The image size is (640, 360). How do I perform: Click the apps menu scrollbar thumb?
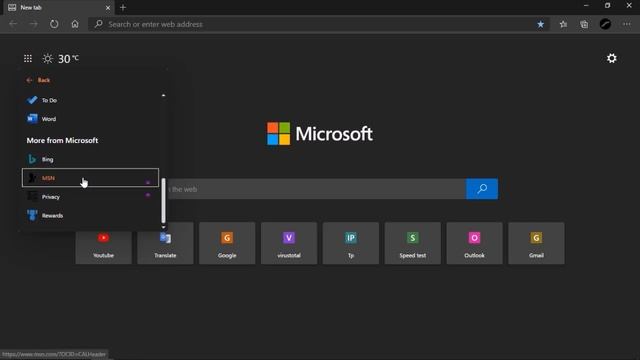point(164,200)
